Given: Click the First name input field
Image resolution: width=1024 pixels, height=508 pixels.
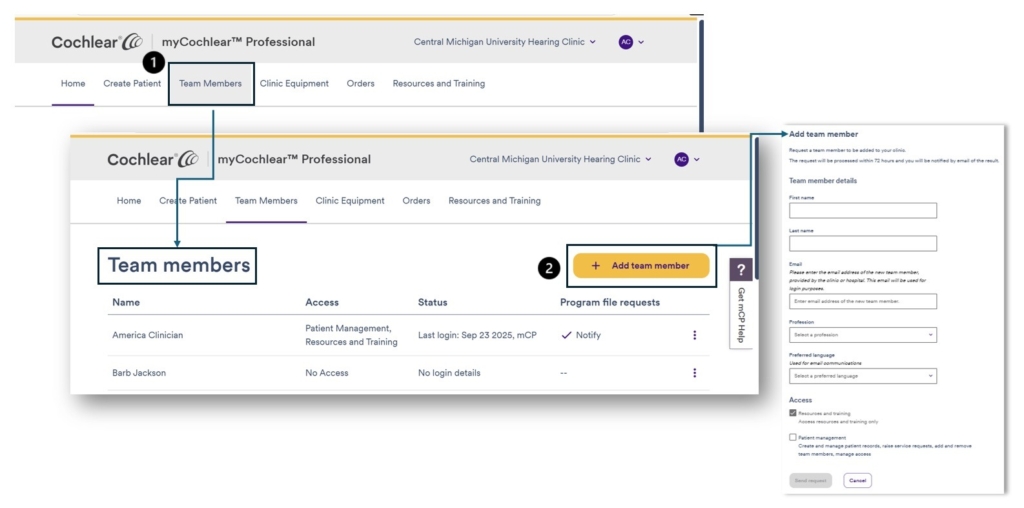Looking at the screenshot, I should (862, 211).
